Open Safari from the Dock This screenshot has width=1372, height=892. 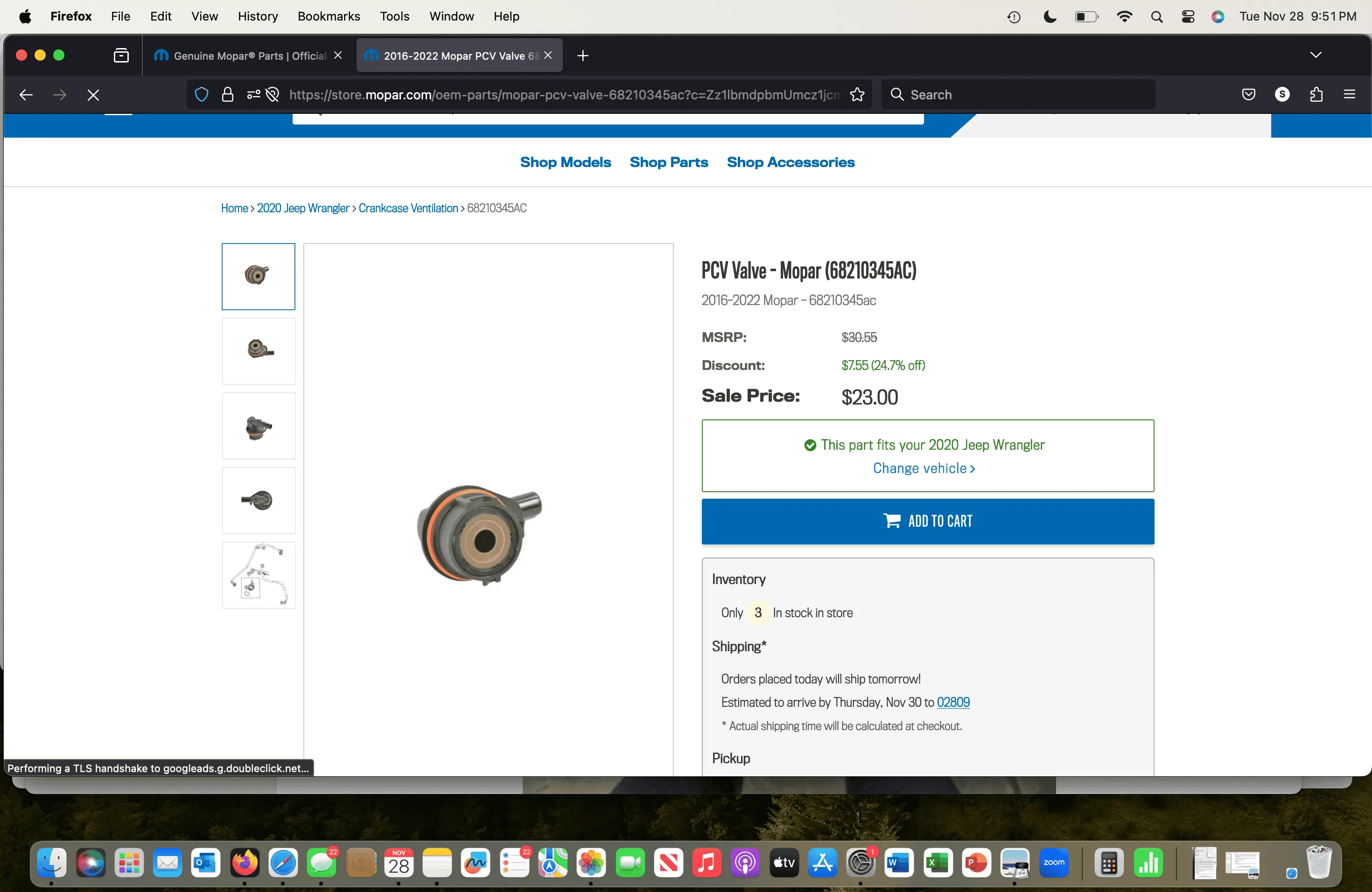[x=283, y=863]
